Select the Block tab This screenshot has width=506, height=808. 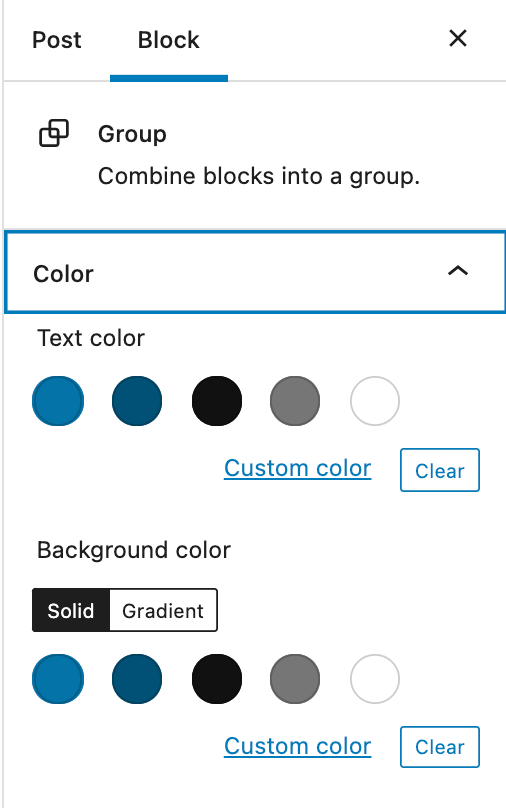pyautogui.click(x=168, y=40)
